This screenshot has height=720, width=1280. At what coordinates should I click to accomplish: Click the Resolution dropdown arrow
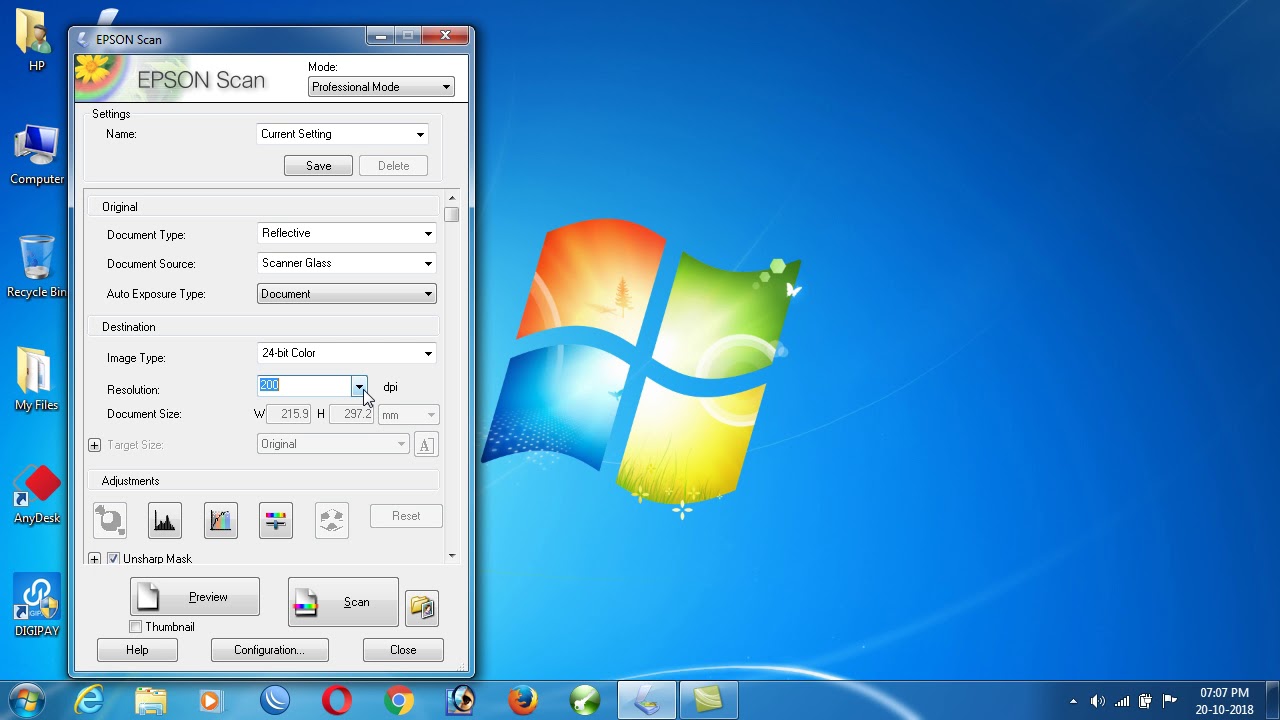359,386
